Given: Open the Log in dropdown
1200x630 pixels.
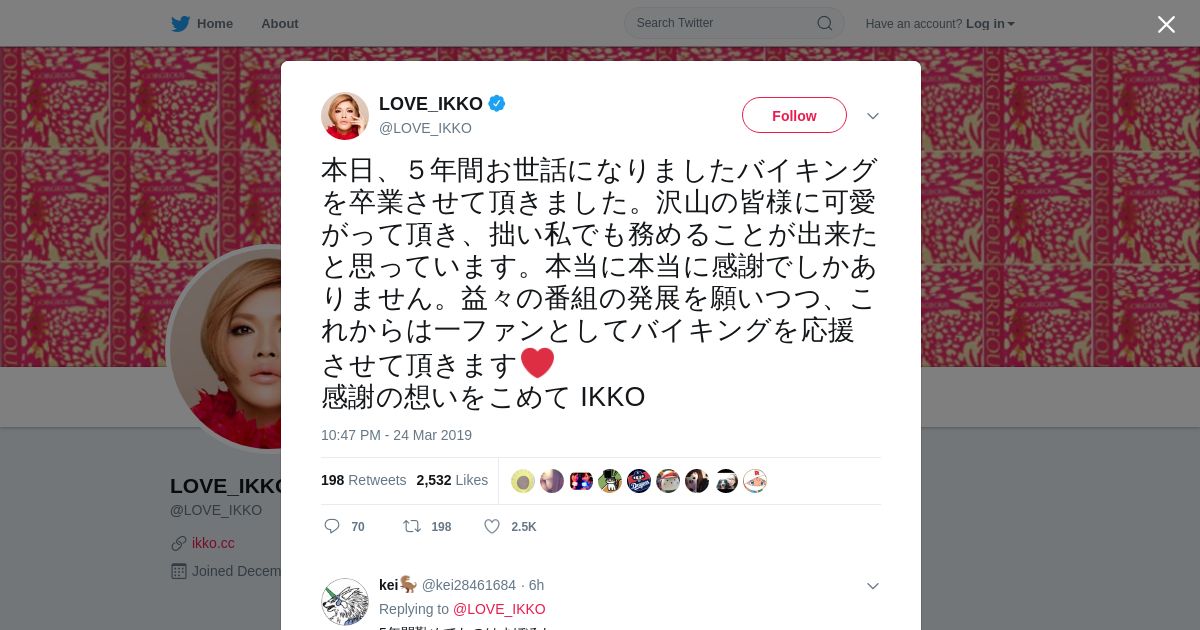Looking at the screenshot, I should pyautogui.click(x=990, y=23).
